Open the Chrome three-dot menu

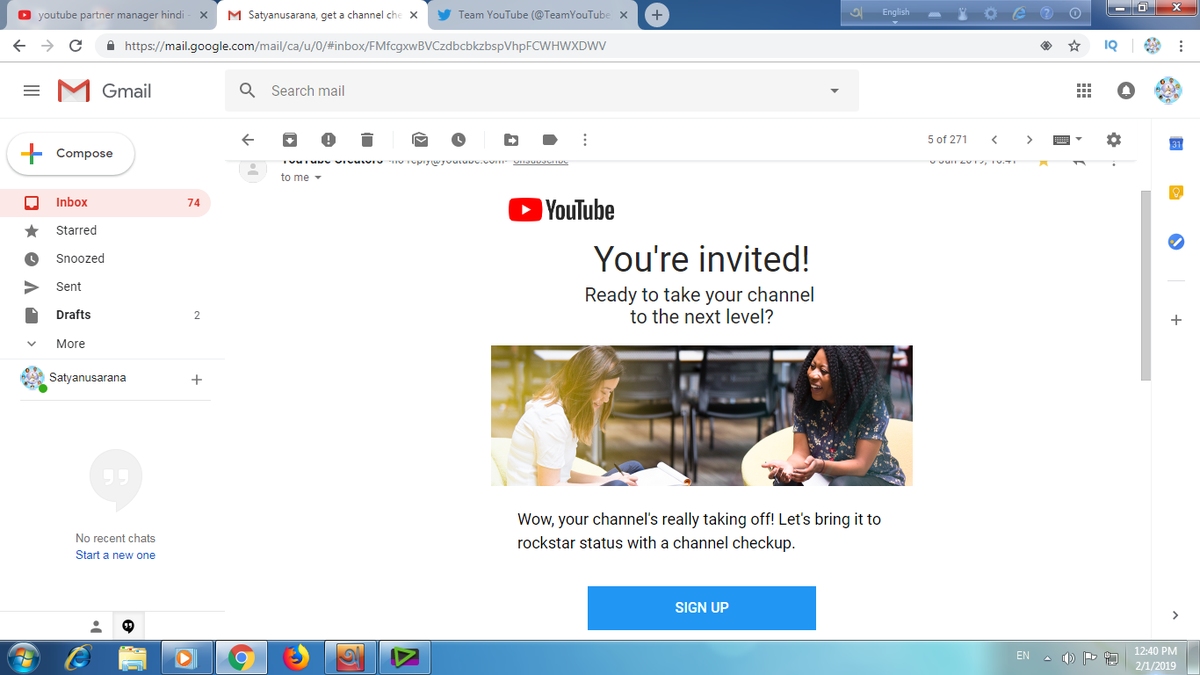coord(1182,46)
